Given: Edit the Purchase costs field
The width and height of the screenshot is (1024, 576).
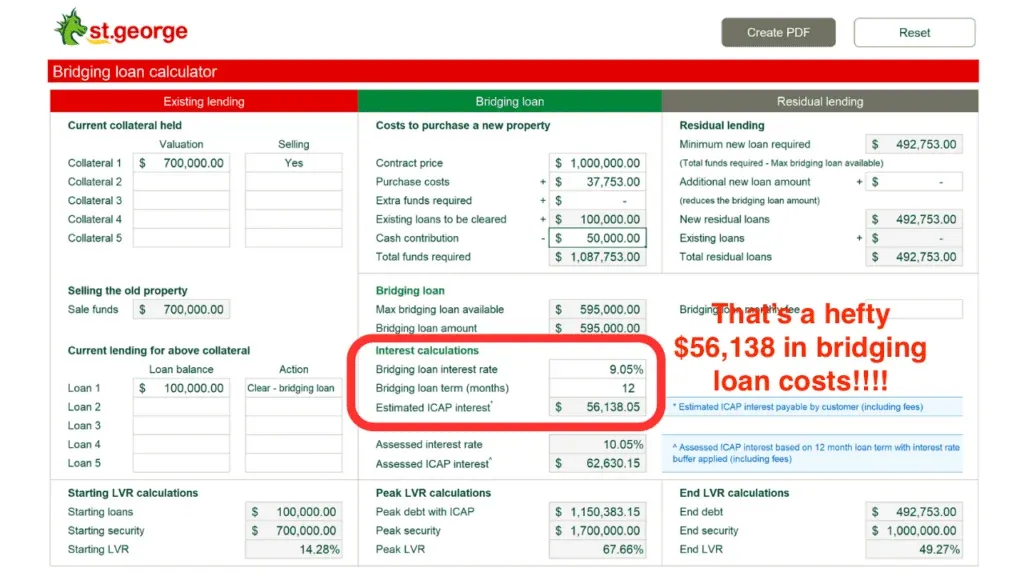Looking at the screenshot, I should point(598,182).
